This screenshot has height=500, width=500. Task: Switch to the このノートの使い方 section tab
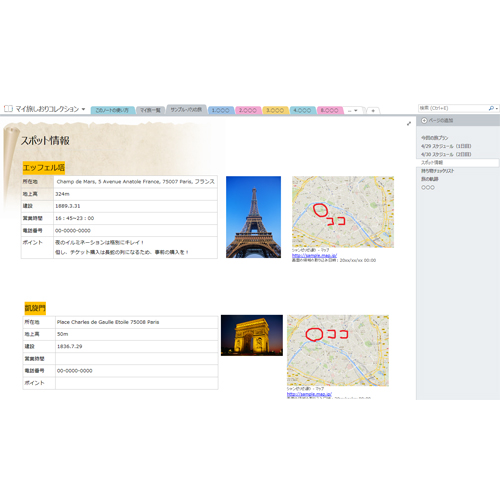pyautogui.click(x=112, y=110)
